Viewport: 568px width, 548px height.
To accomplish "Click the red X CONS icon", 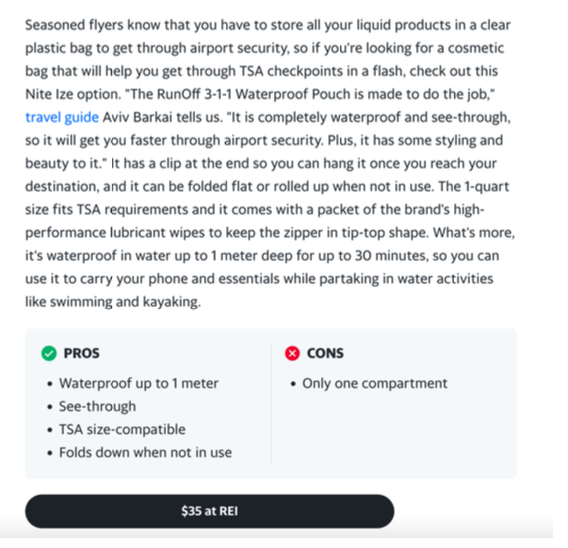I will [292, 353].
